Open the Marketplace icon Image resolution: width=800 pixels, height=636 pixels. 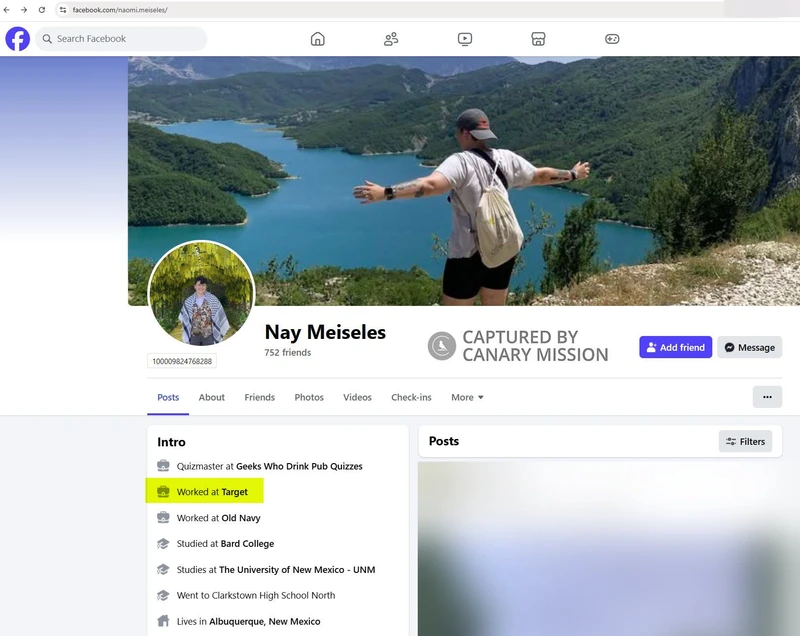[x=538, y=39]
